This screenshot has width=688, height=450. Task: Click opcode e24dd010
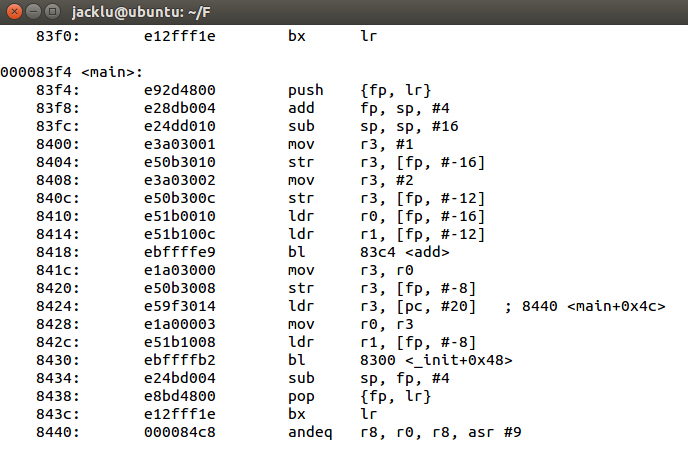(x=179, y=126)
